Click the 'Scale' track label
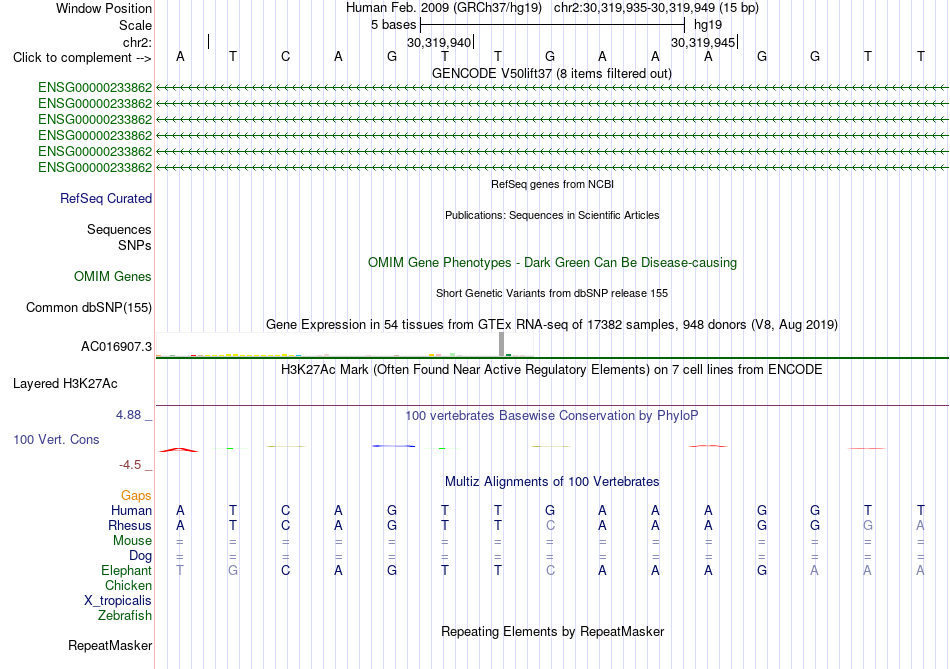Screen dimensions: 950x669 point(135,25)
